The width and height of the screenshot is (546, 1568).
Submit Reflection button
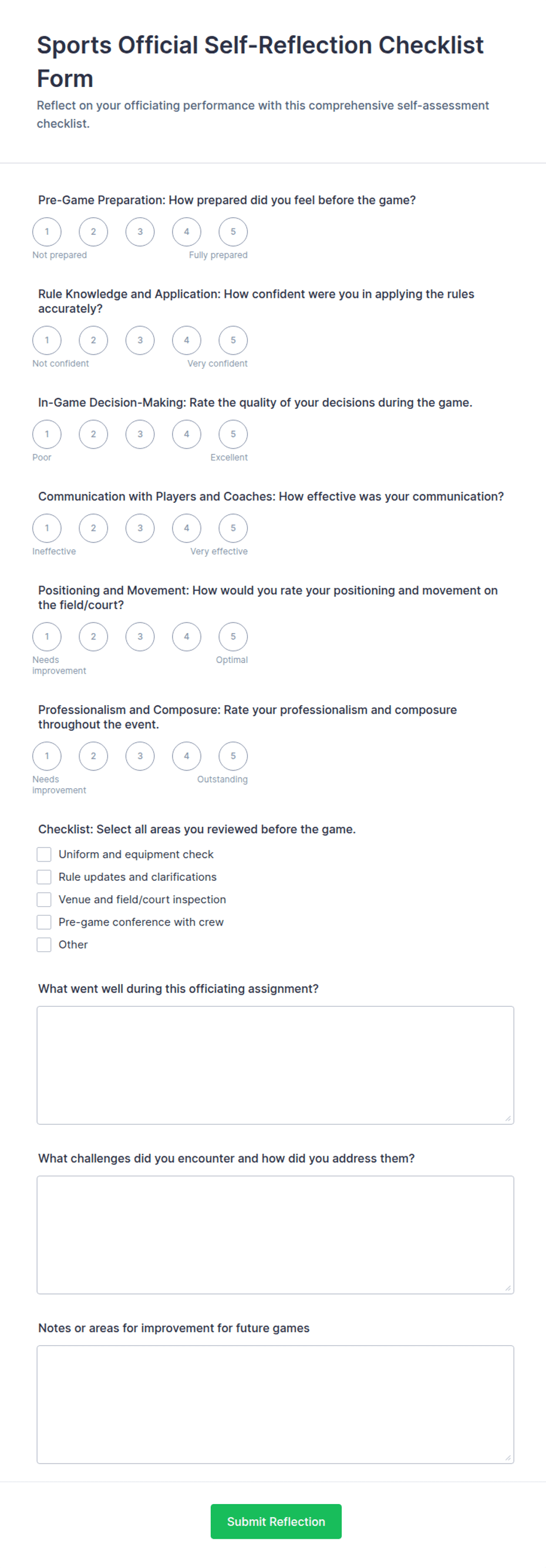(276, 1522)
